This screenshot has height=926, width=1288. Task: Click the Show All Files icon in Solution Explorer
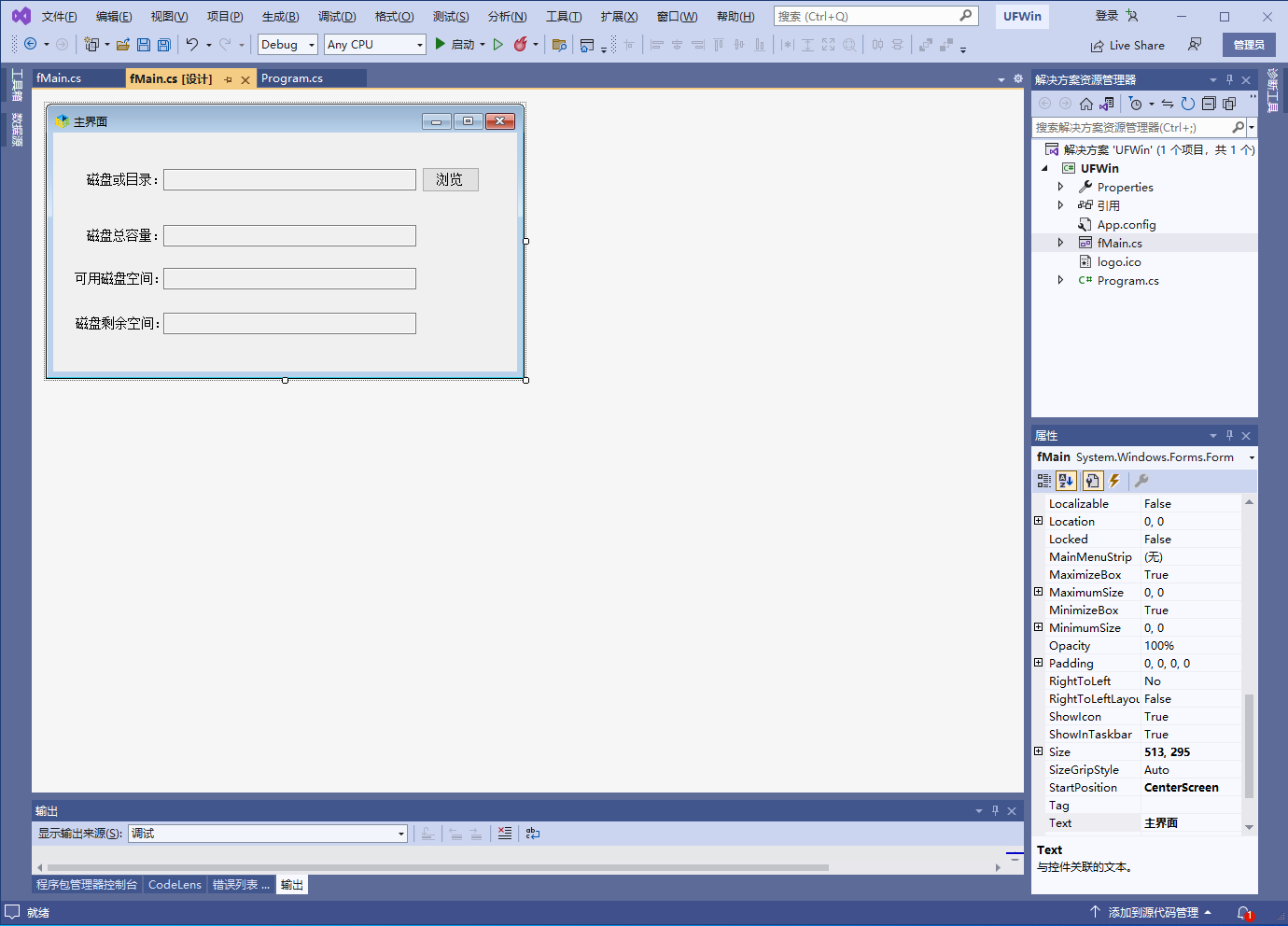(x=1229, y=104)
